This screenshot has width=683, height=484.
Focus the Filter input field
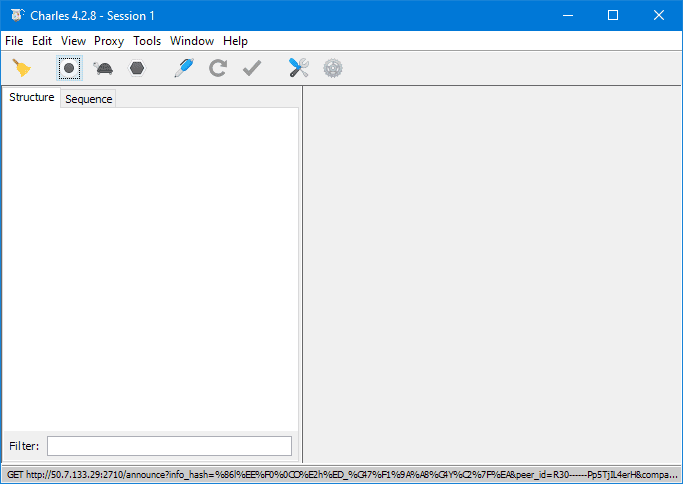tap(169, 446)
